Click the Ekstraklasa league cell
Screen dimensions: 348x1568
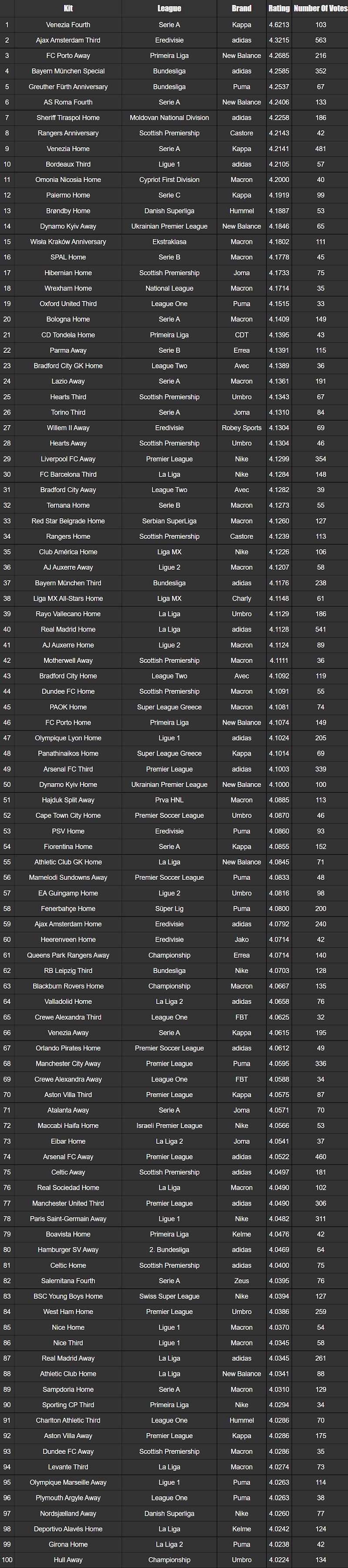pyautogui.click(x=169, y=242)
